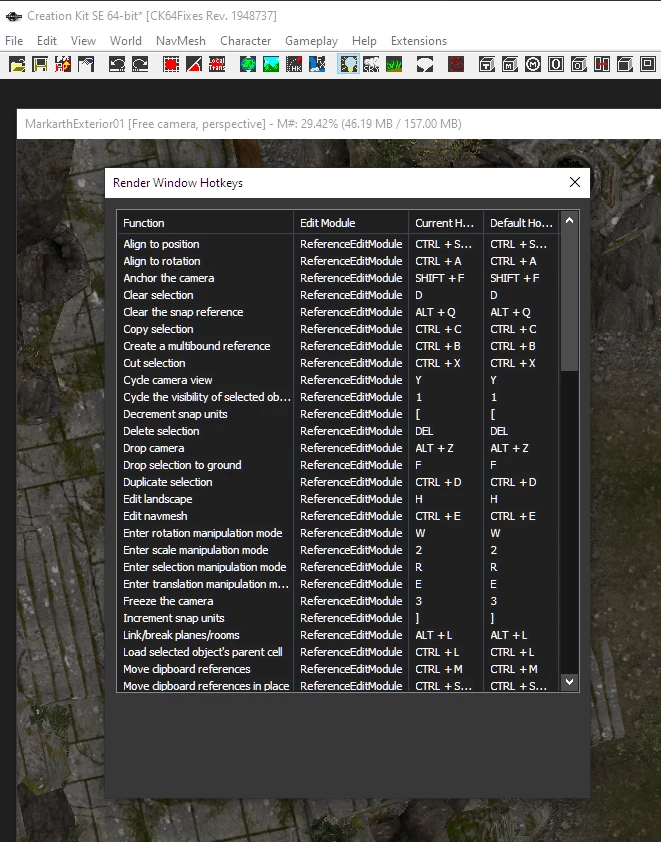Click the circled M toolbar icon
The width and height of the screenshot is (661, 842).
coord(533,64)
